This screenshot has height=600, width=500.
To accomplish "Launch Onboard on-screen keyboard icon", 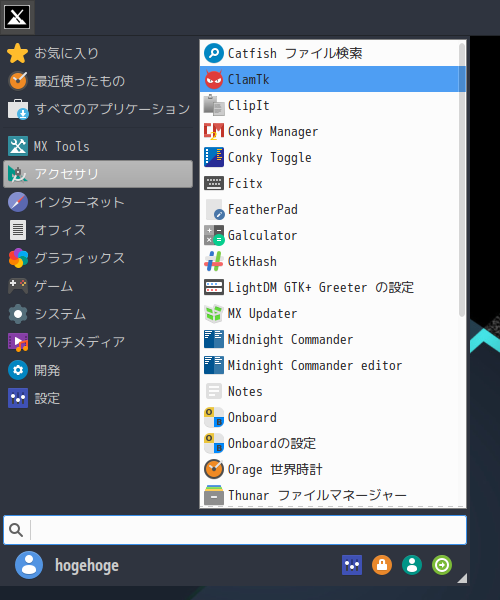I will [x=214, y=417].
